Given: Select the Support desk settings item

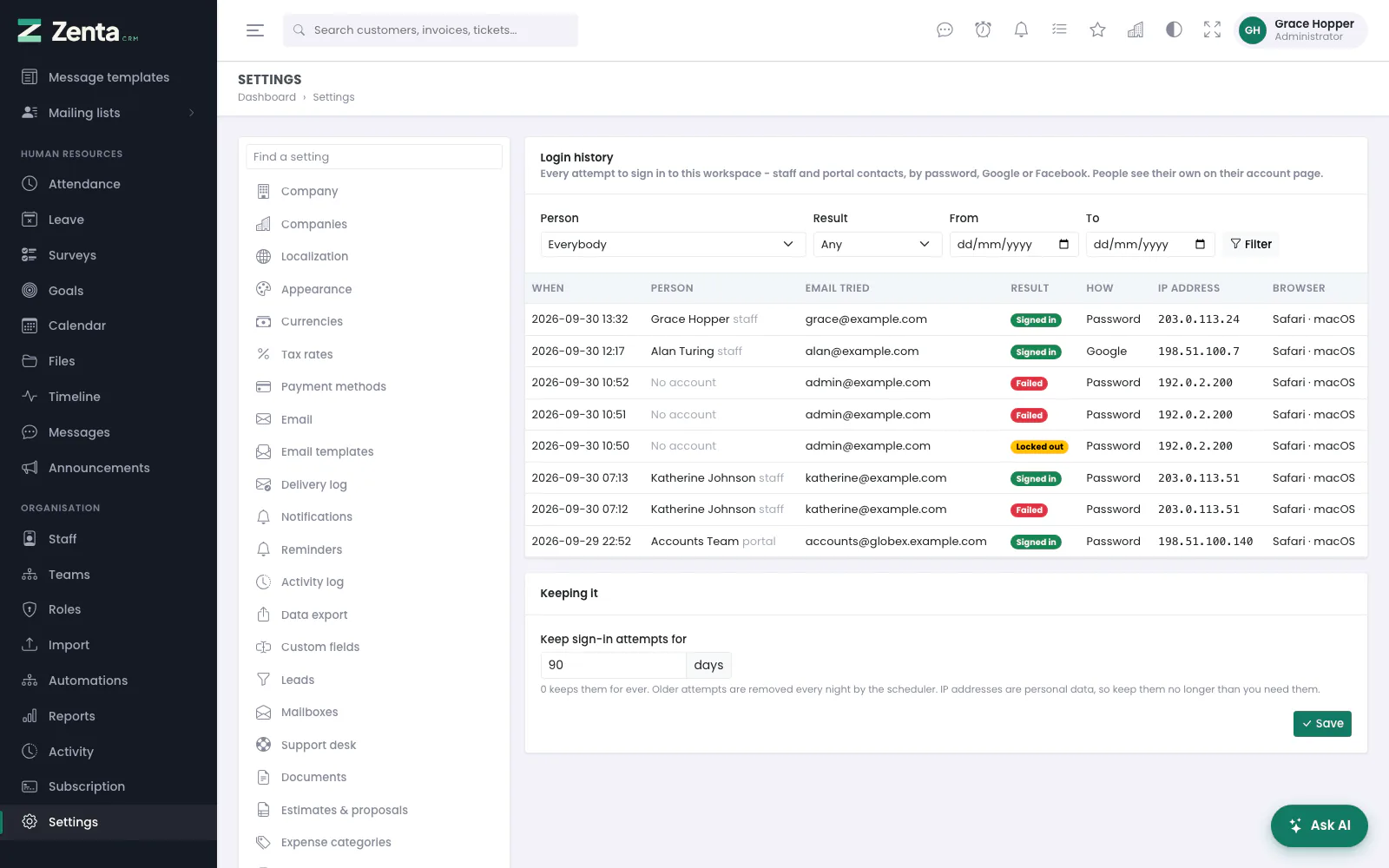Looking at the screenshot, I should point(374,745).
